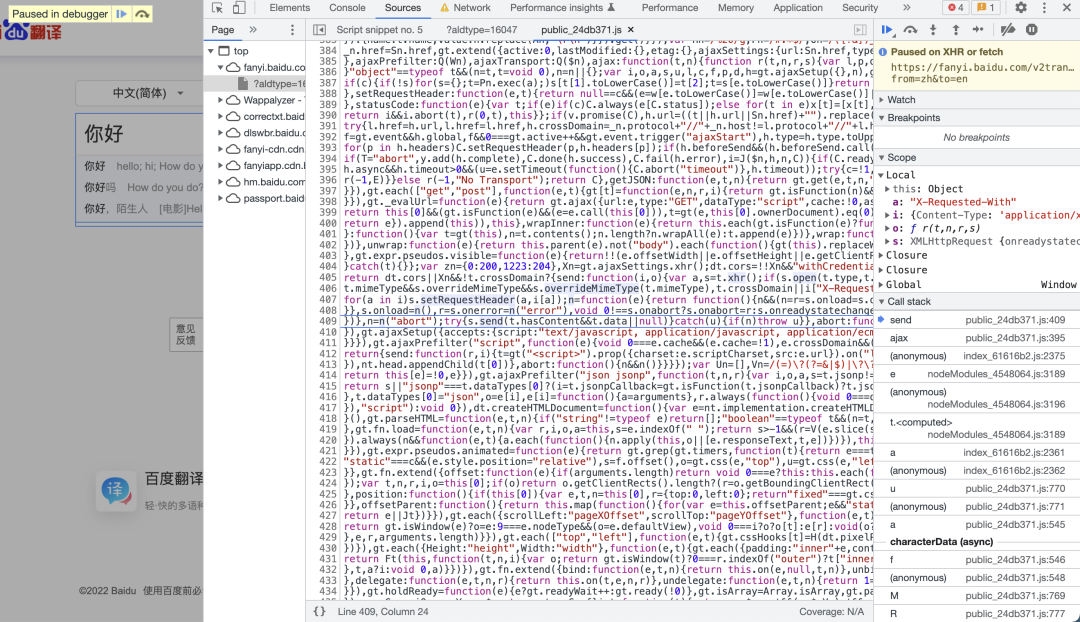Screen dimensions: 1080x622
Task: Resume from the Paused in debugger overlay
Action: pos(121,14)
